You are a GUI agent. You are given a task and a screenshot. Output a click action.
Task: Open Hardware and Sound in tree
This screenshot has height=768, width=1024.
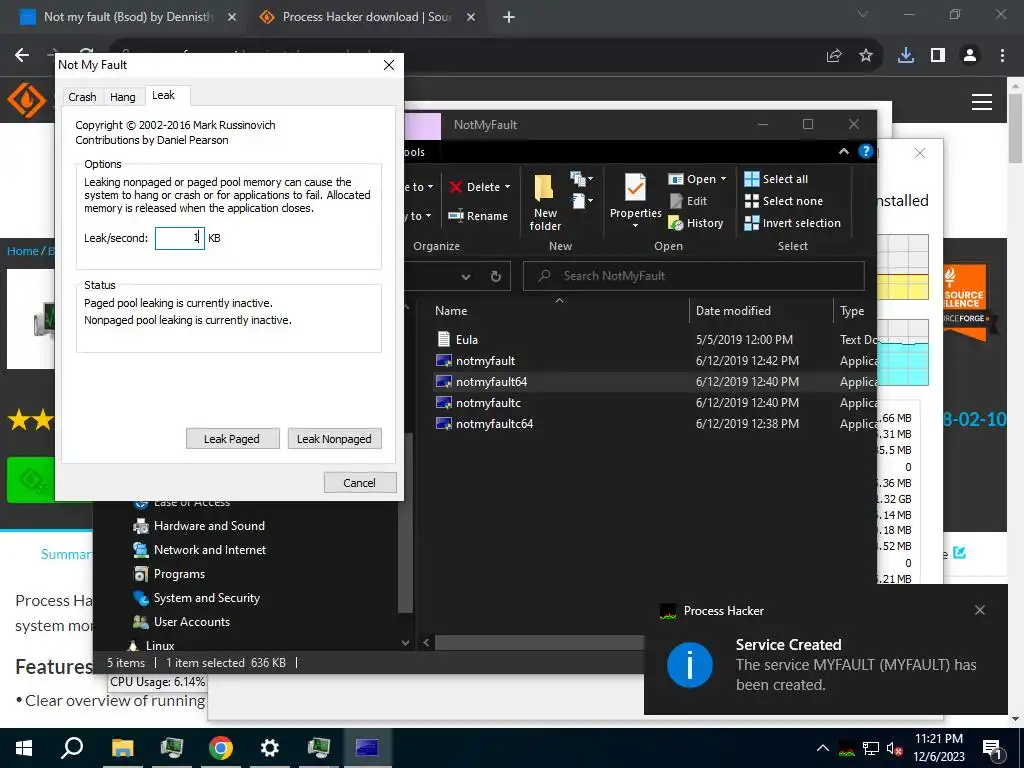(199, 526)
